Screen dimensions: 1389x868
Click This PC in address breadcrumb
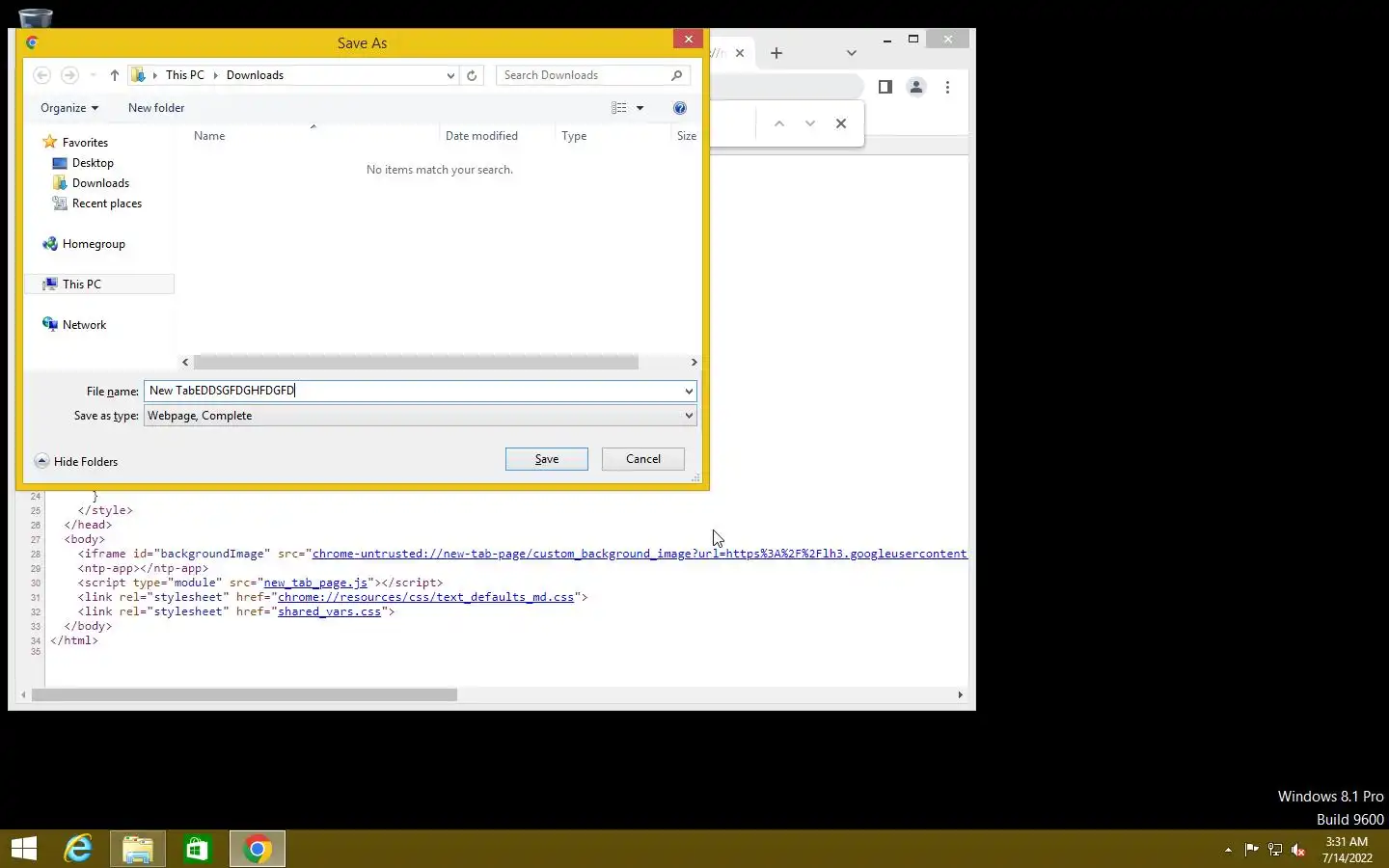tap(185, 75)
